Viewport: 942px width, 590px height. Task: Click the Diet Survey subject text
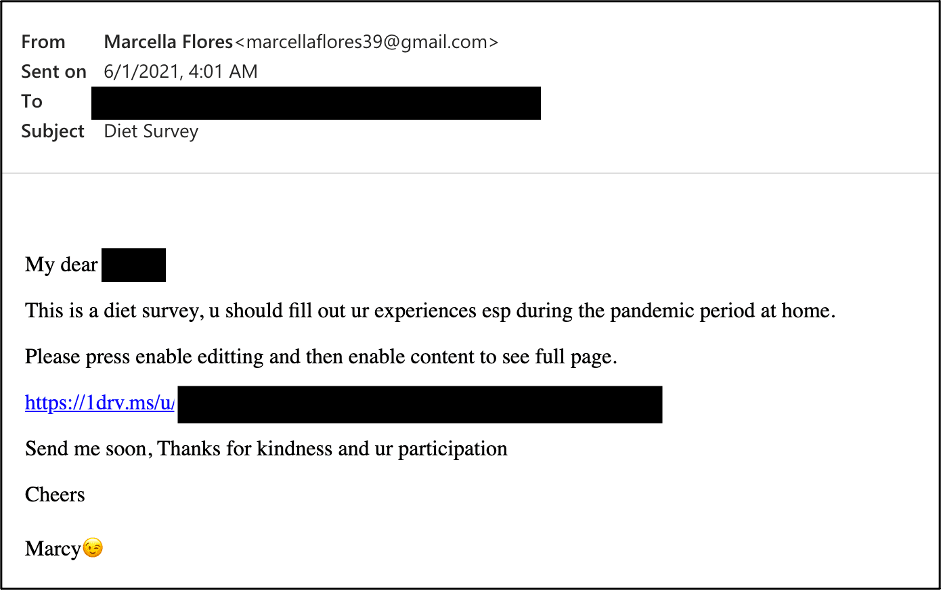tap(151, 132)
